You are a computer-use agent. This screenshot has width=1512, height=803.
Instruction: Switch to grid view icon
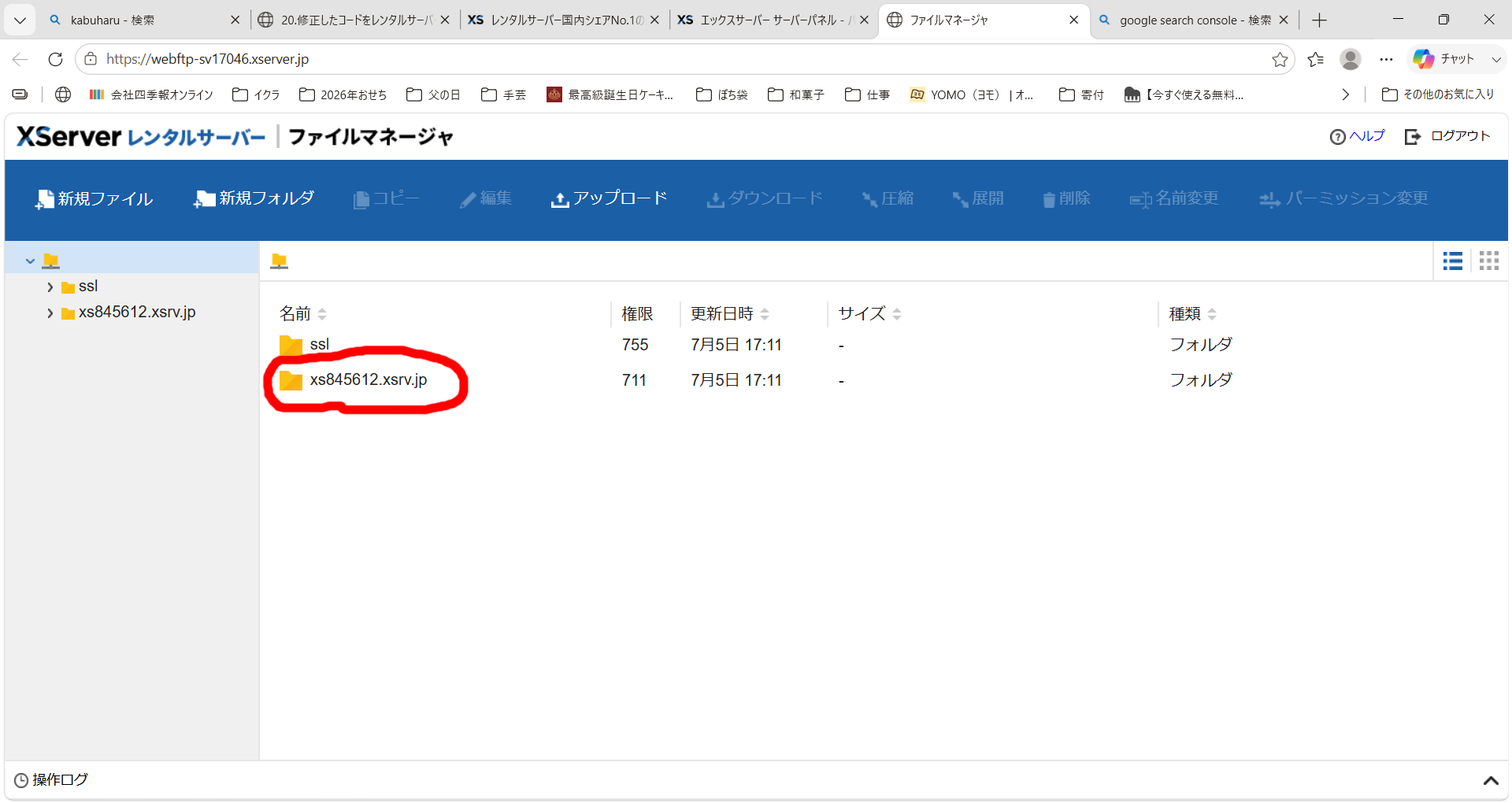pos(1489,261)
